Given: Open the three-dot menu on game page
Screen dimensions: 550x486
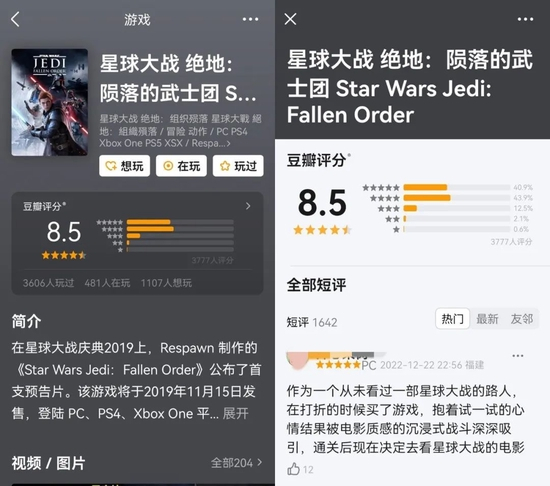Looking at the screenshot, I should pyautogui.click(x=250, y=19).
